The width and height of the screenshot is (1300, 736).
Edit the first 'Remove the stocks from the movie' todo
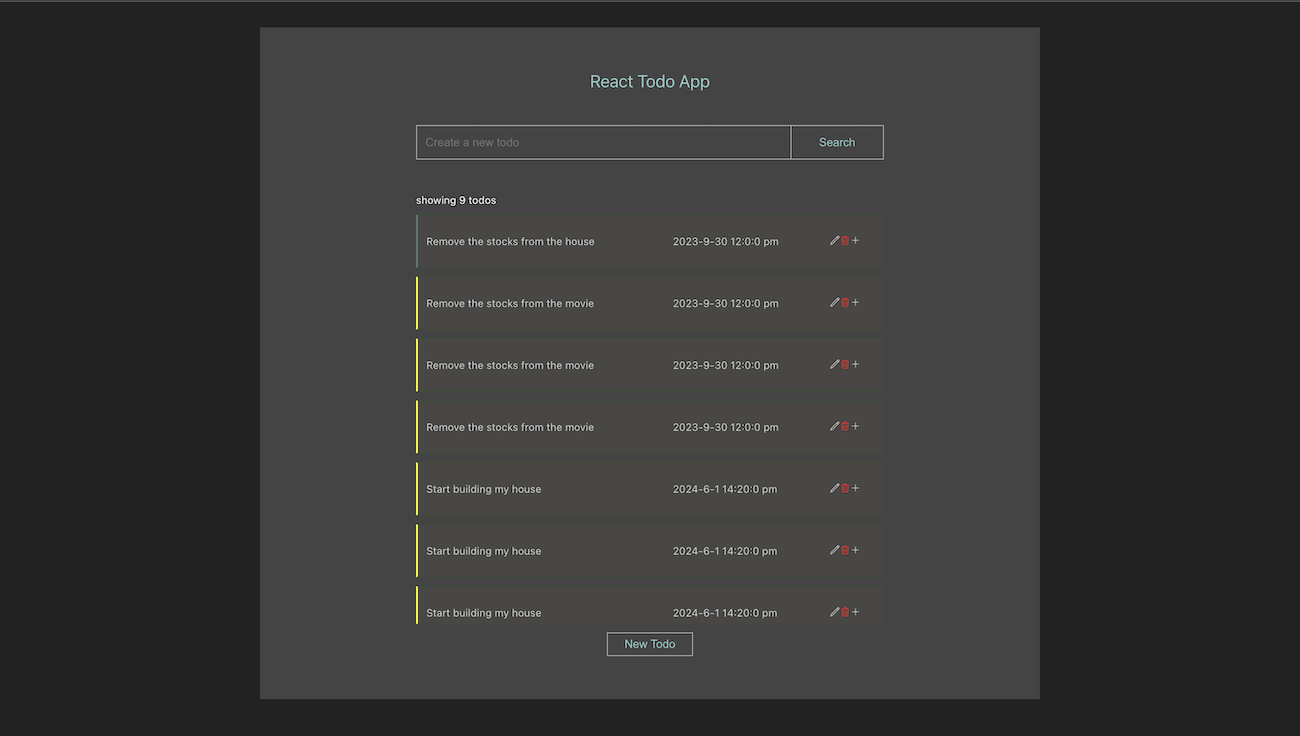point(835,303)
